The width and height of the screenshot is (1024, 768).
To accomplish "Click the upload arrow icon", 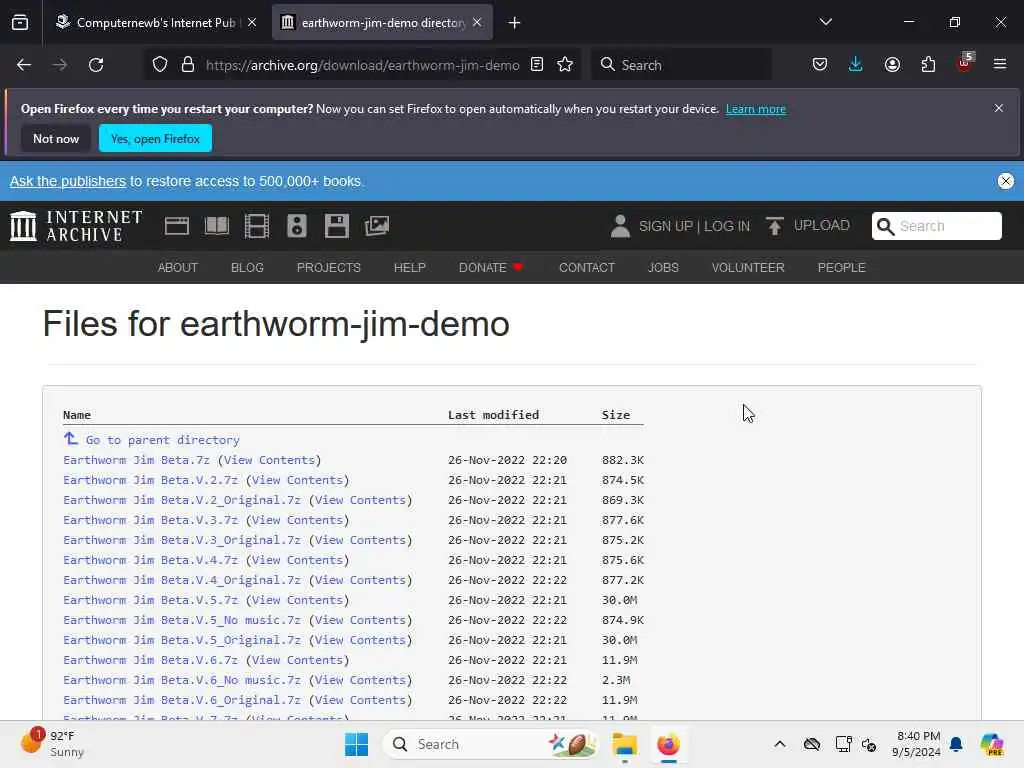I will click(x=775, y=226).
